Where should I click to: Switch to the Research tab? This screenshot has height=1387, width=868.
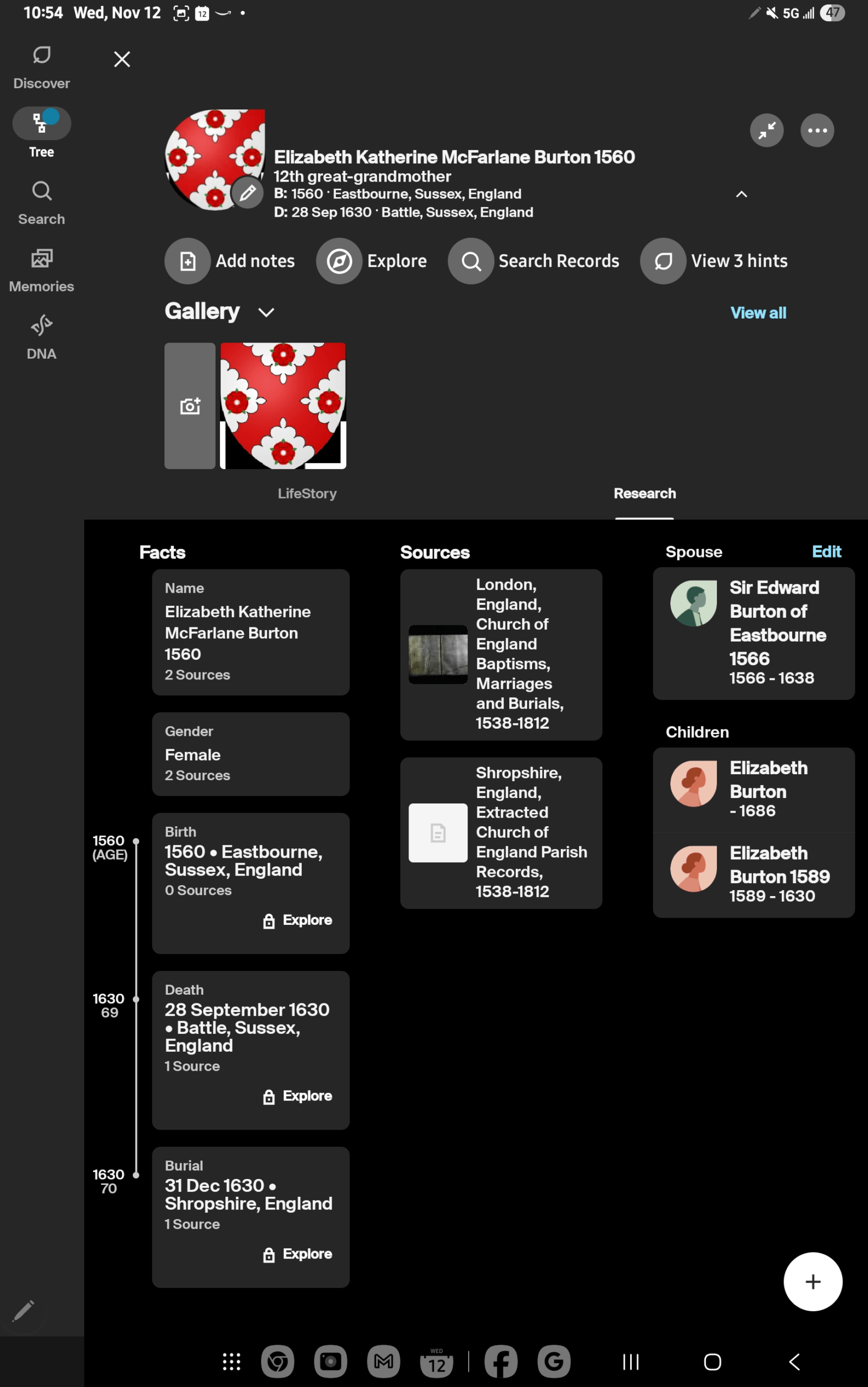click(644, 493)
